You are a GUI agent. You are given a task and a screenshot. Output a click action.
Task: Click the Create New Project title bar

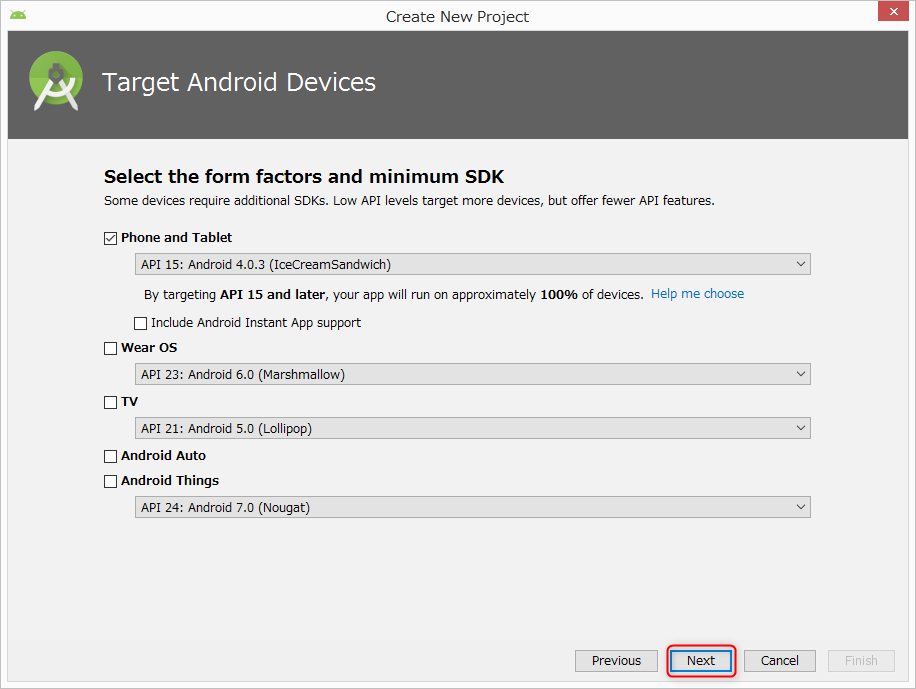pyautogui.click(x=457, y=16)
